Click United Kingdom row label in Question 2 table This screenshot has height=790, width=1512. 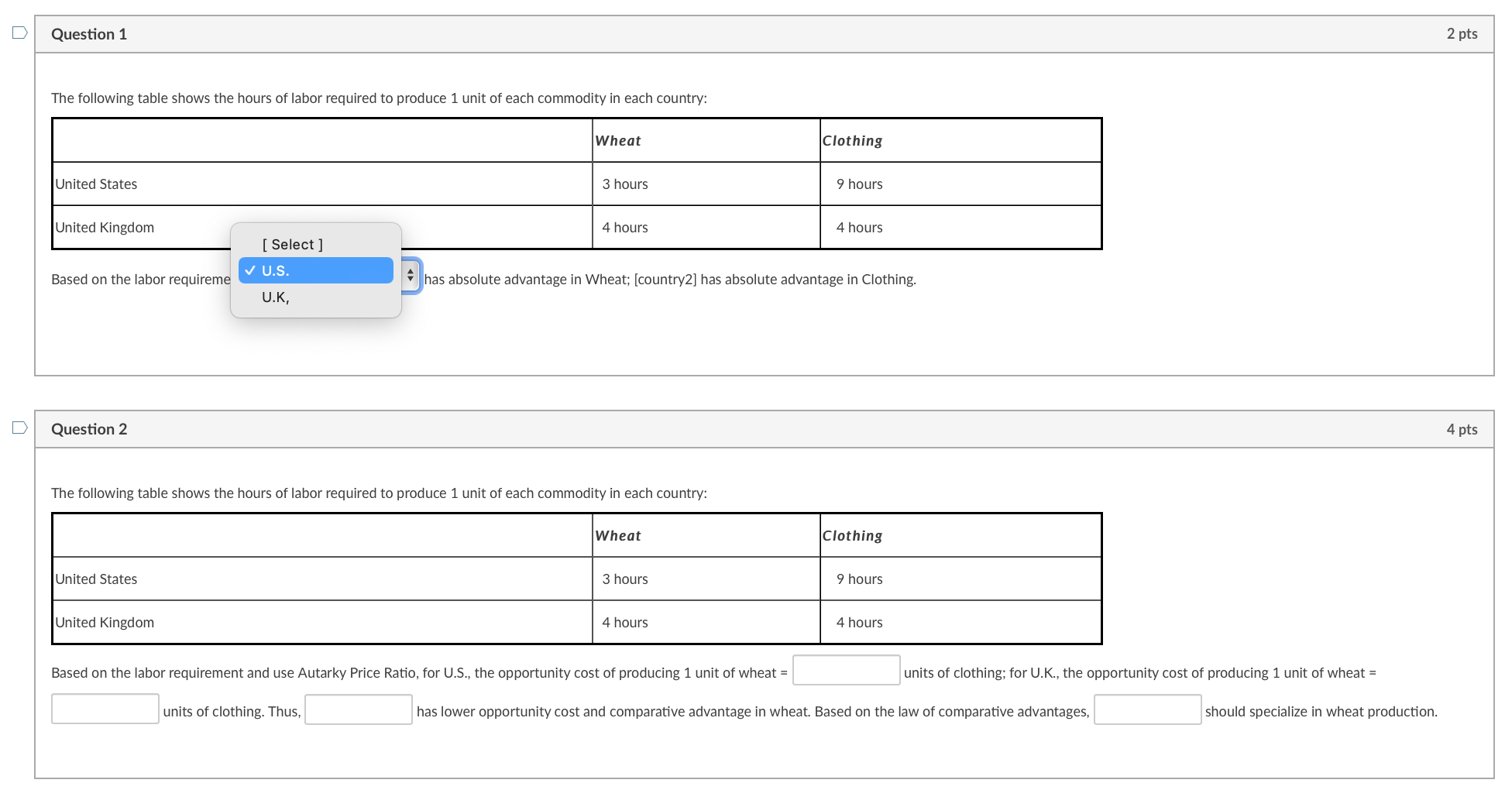click(105, 623)
